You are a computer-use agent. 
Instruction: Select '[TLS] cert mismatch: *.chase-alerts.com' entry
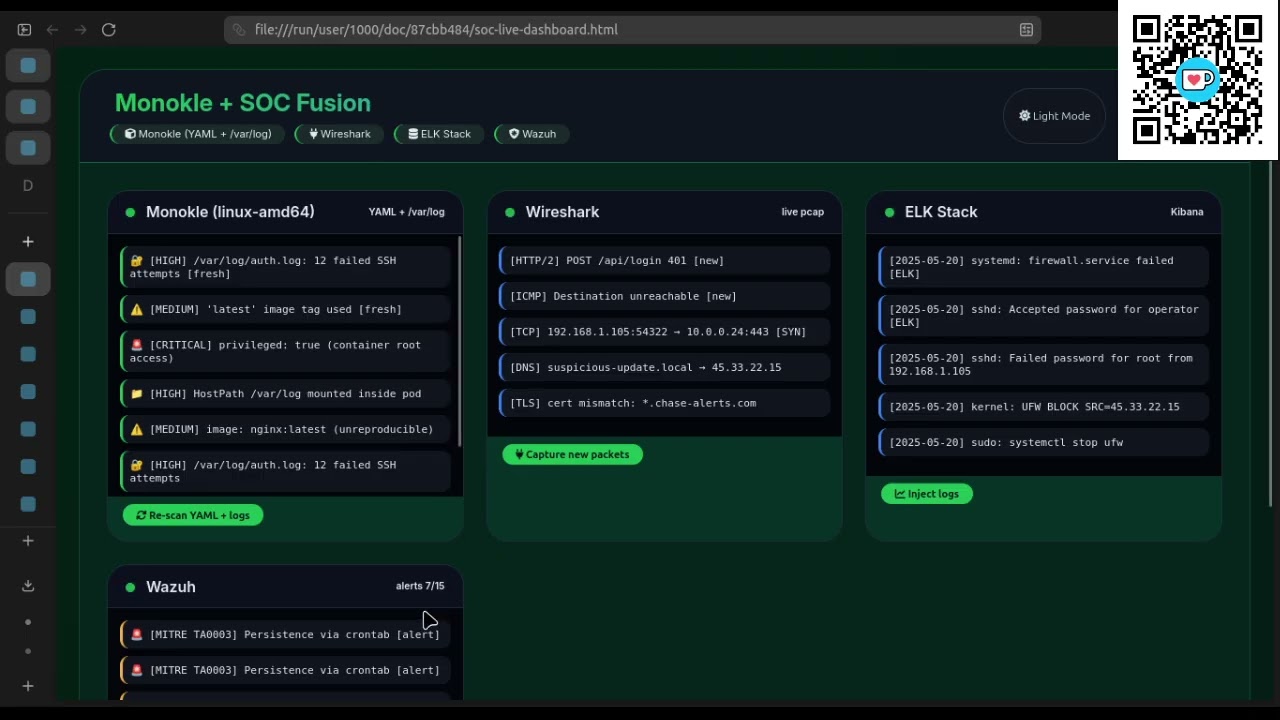[x=664, y=403]
